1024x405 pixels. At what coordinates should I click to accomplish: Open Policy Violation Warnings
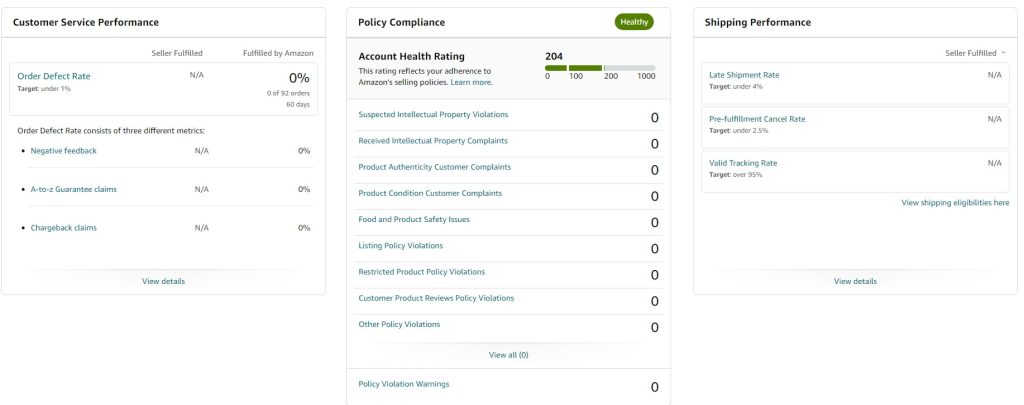pyautogui.click(x=404, y=383)
